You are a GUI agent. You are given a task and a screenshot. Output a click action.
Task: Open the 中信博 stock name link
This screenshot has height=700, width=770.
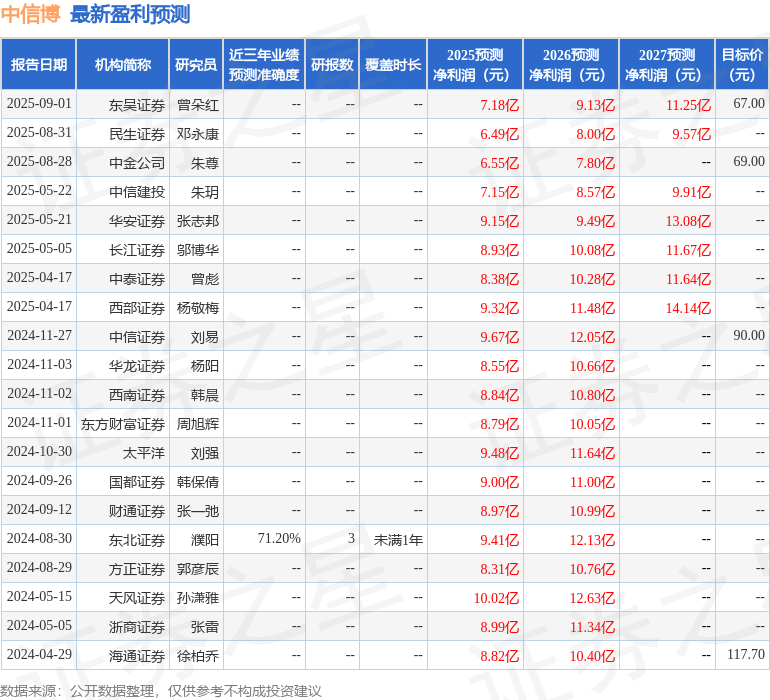(x=30, y=15)
